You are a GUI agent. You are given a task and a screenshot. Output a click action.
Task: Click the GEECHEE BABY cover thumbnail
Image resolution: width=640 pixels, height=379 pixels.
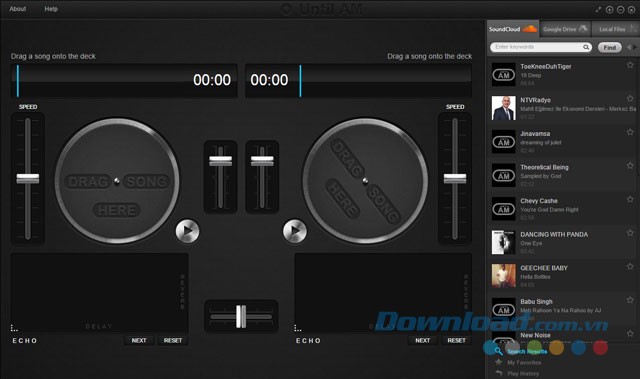[504, 276]
